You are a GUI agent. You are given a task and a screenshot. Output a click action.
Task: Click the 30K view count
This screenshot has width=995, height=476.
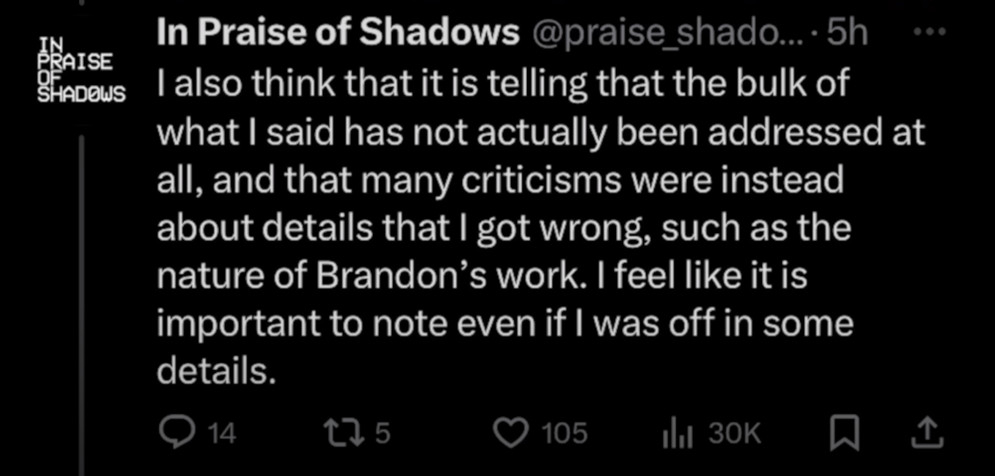(x=734, y=433)
